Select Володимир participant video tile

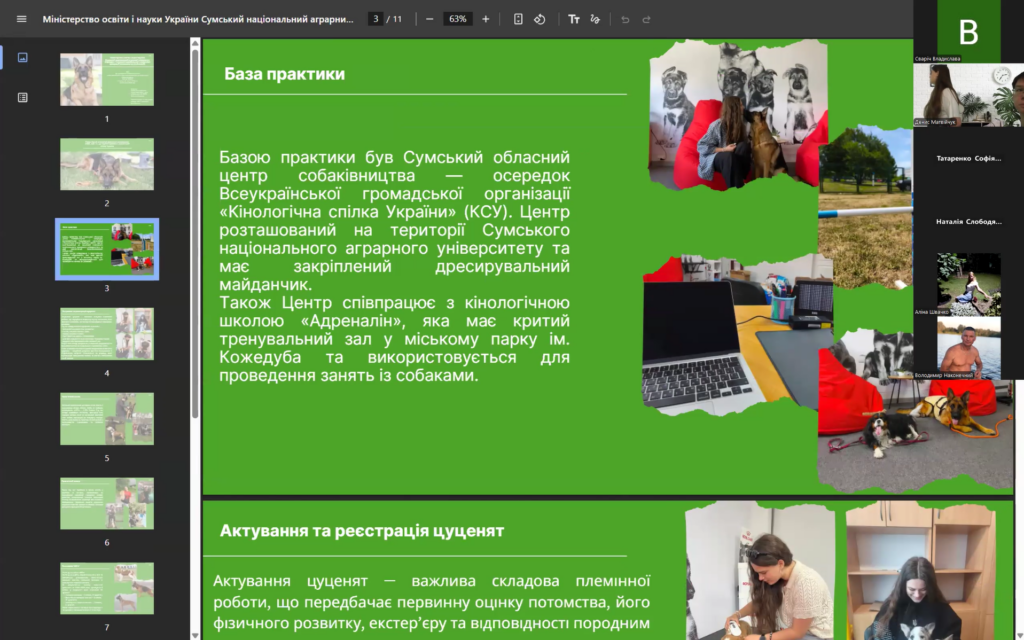968,348
